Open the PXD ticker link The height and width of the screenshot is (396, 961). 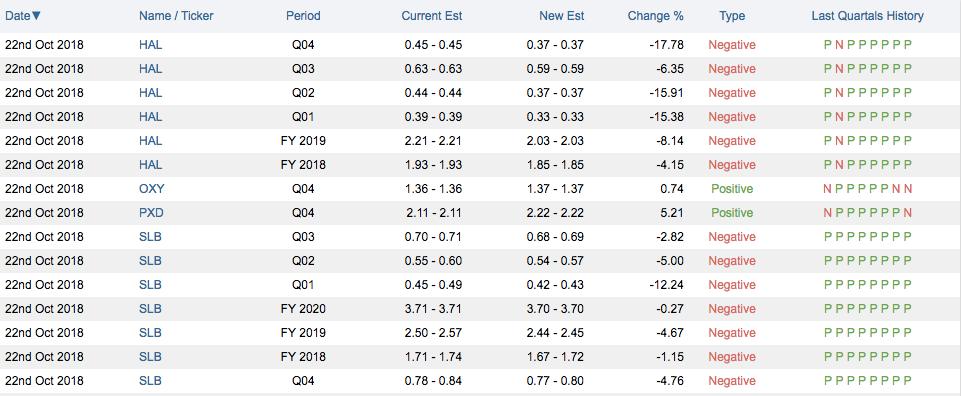(x=151, y=213)
